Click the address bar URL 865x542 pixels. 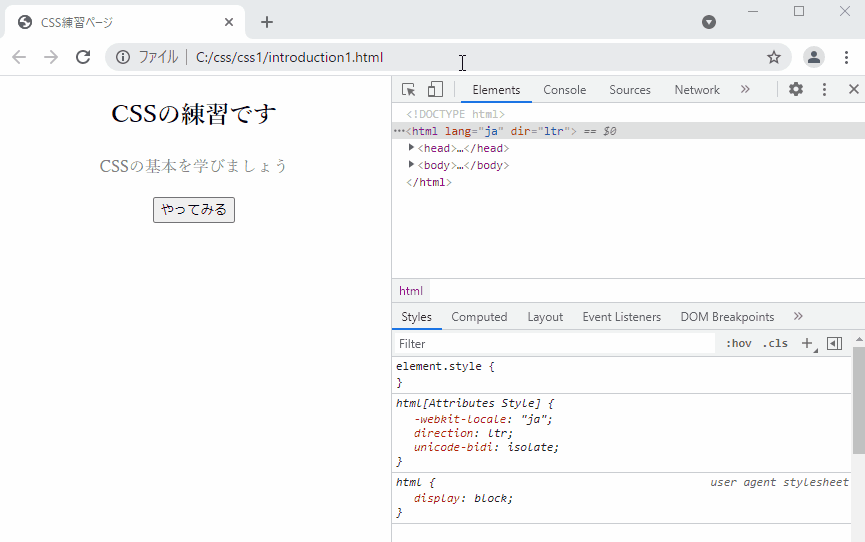(289, 57)
